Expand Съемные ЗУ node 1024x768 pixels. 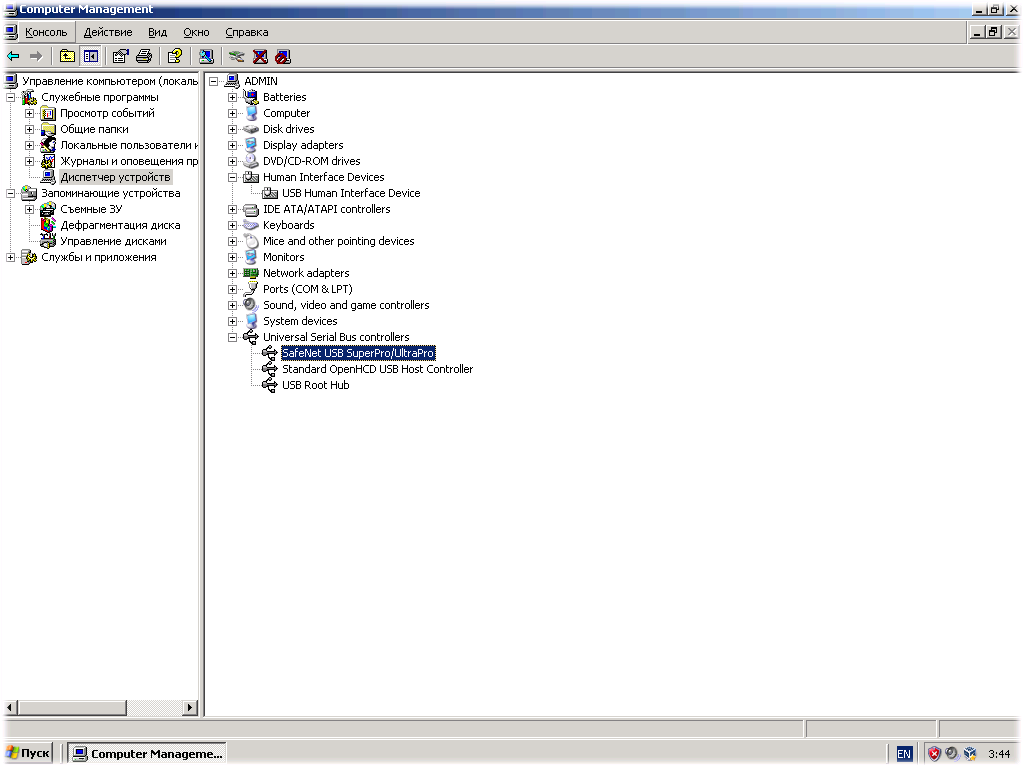coord(29,209)
